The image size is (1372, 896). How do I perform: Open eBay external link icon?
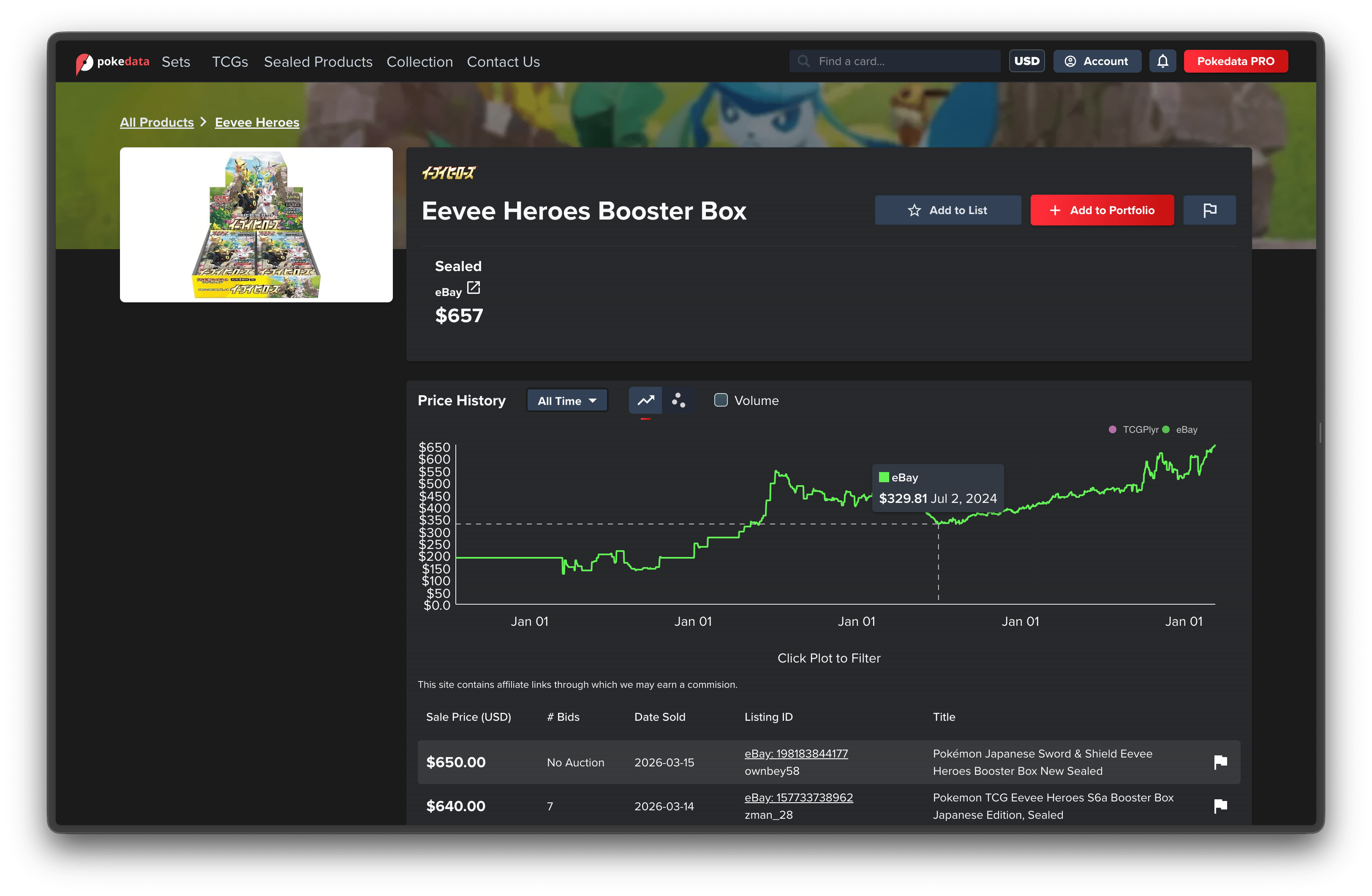coord(473,288)
